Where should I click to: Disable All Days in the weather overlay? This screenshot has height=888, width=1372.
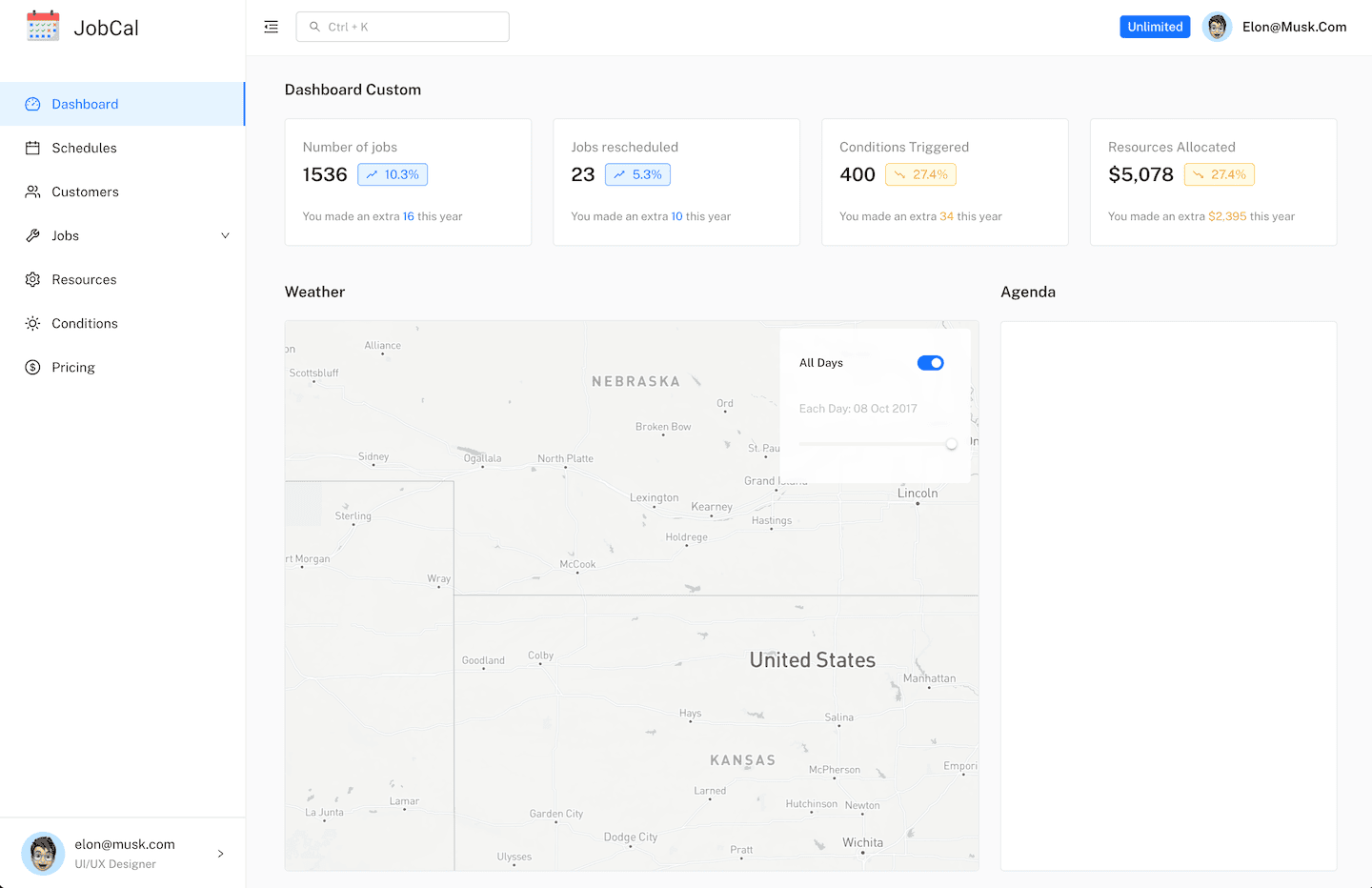[930, 363]
